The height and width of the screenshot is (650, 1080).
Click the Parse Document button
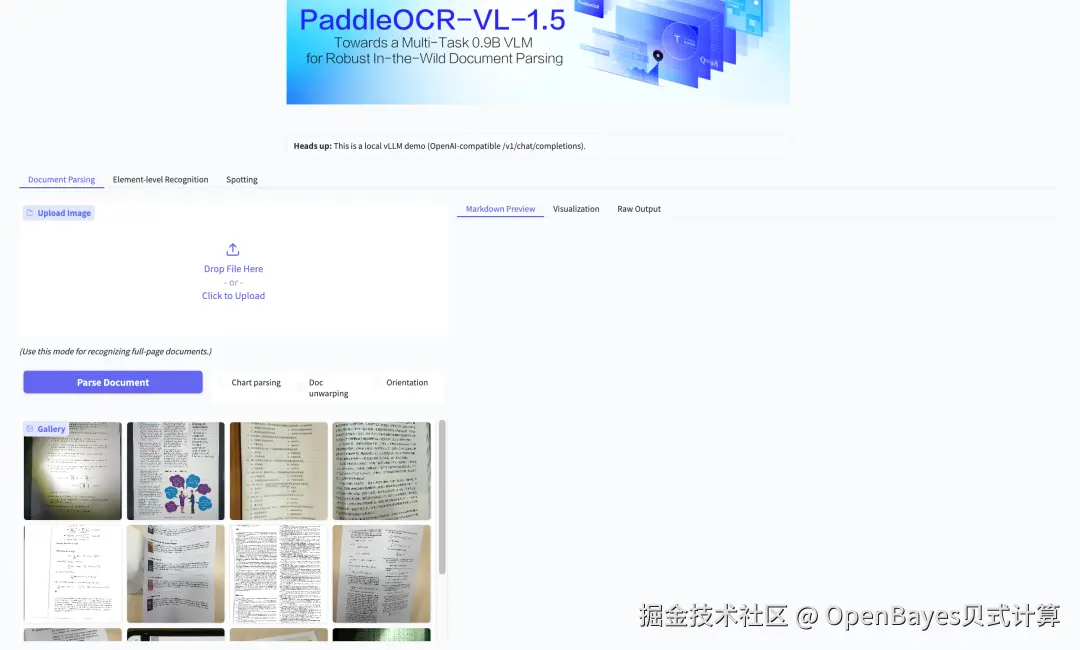[113, 382]
